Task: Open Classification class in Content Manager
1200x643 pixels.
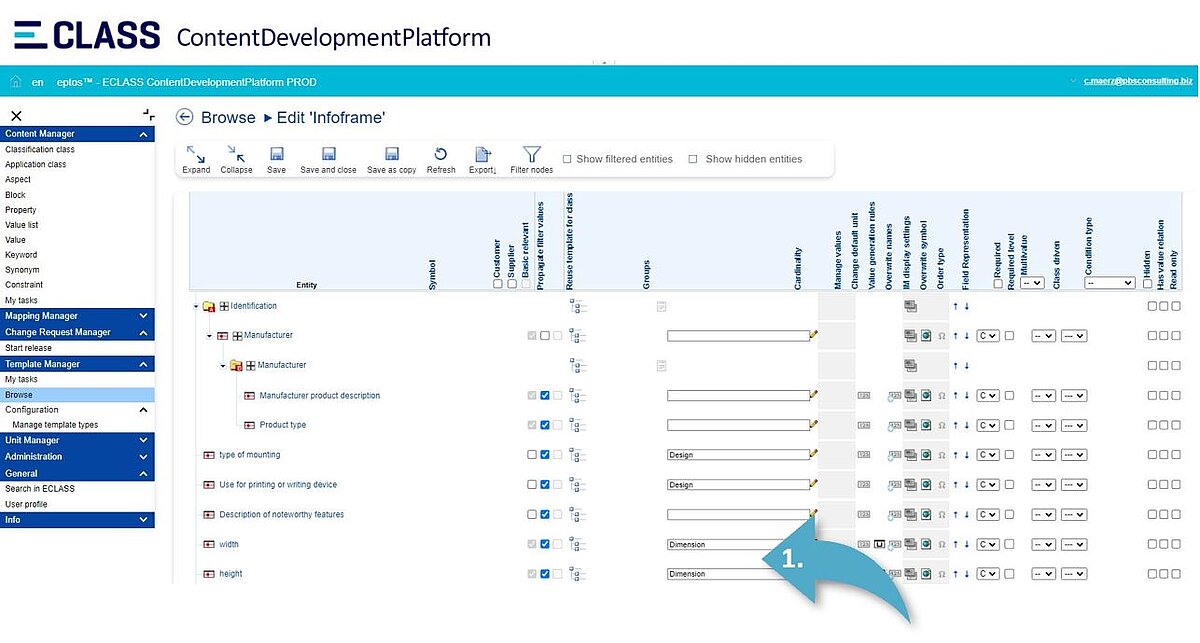Action: click(40, 149)
